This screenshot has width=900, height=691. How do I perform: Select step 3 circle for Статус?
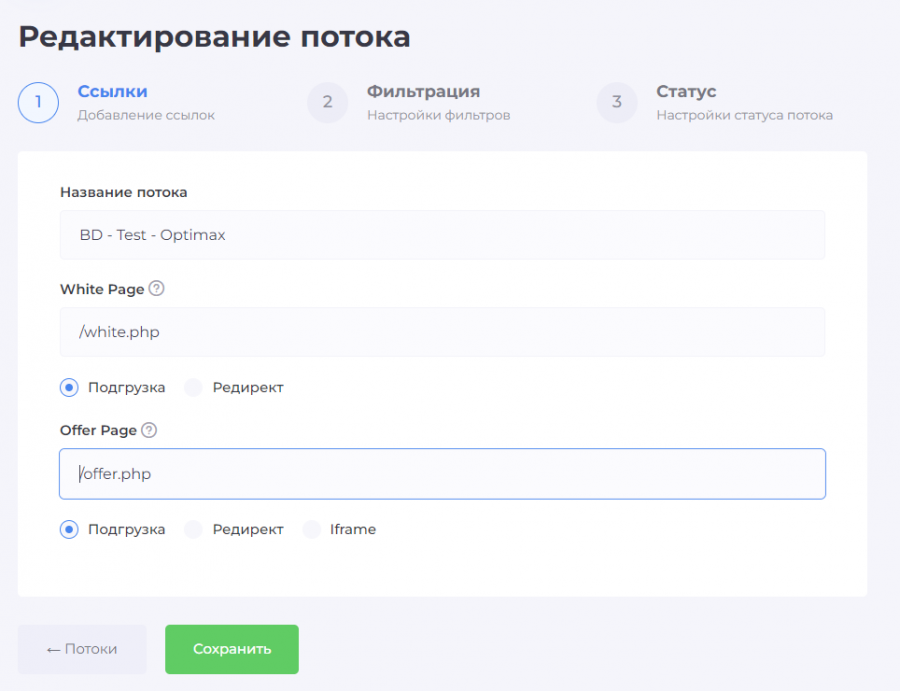617,102
